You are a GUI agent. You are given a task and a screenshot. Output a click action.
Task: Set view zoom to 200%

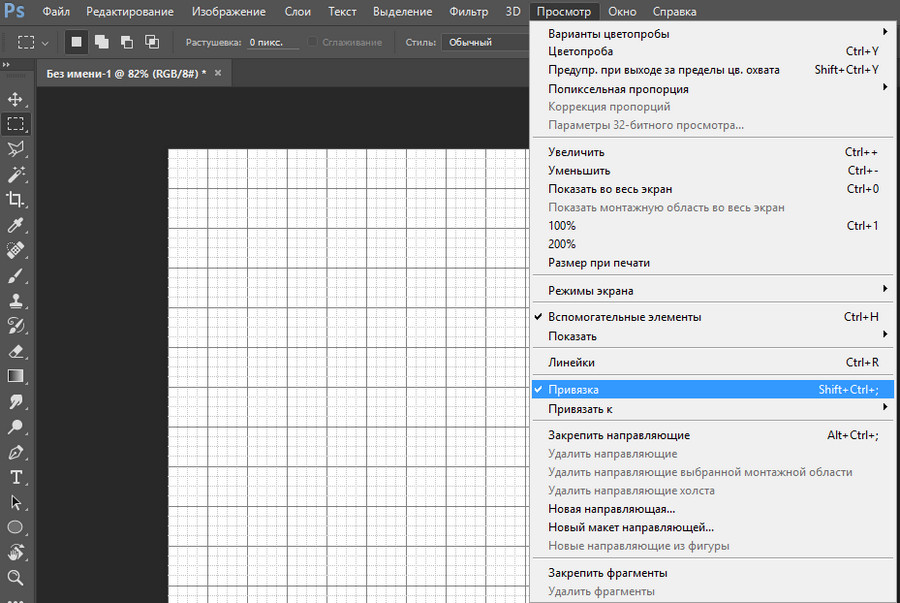pyautogui.click(x=713, y=244)
